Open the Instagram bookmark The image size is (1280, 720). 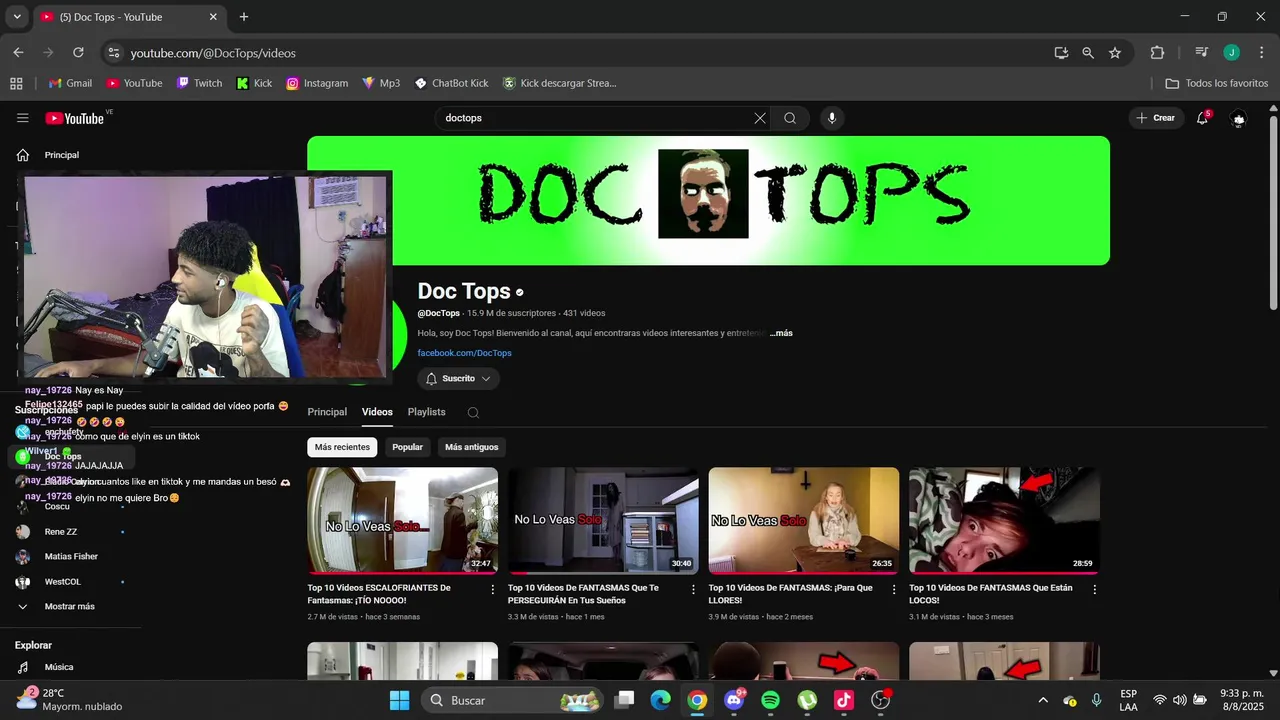click(x=317, y=83)
